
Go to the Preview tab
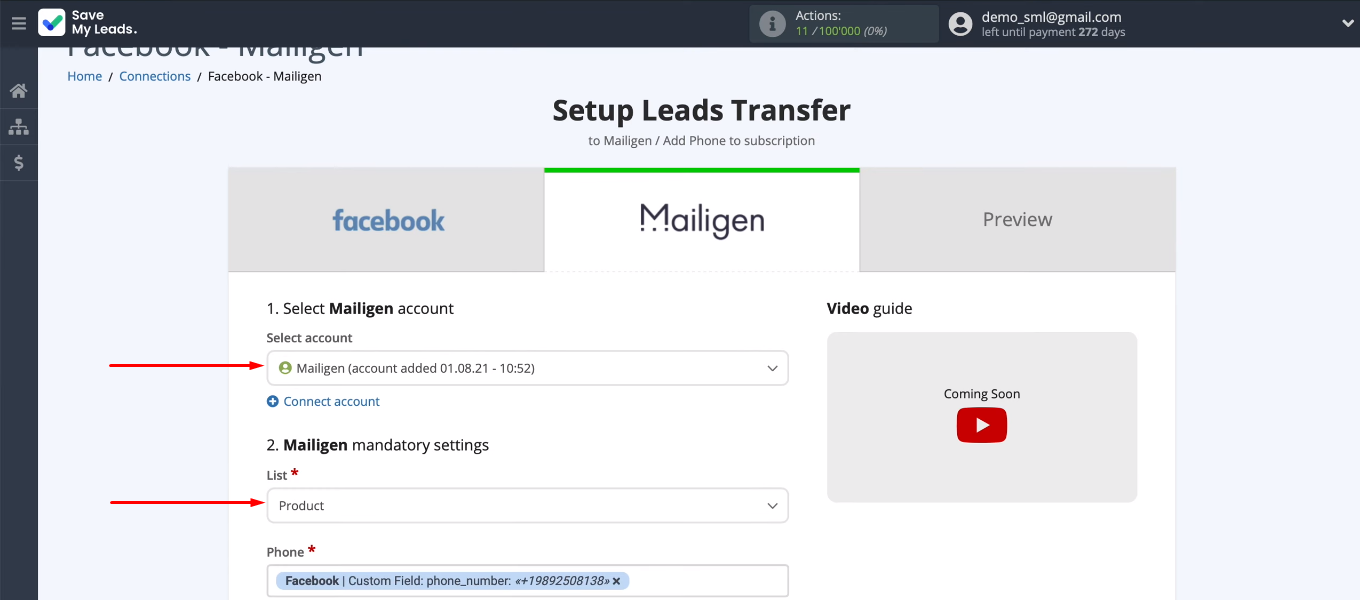[x=1017, y=220]
